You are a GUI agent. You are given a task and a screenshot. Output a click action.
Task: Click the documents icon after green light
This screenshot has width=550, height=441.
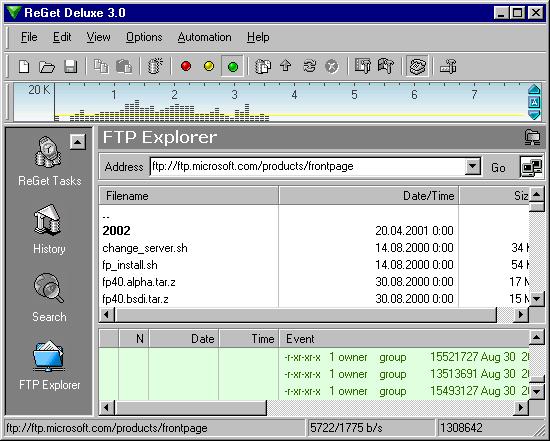pyautogui.click(x=263, y=66)
